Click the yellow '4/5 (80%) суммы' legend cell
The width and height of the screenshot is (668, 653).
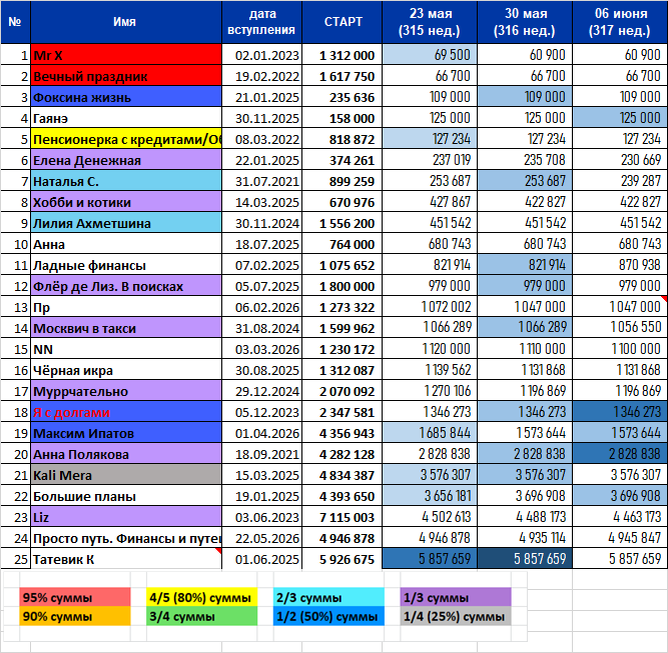(202, 597)
